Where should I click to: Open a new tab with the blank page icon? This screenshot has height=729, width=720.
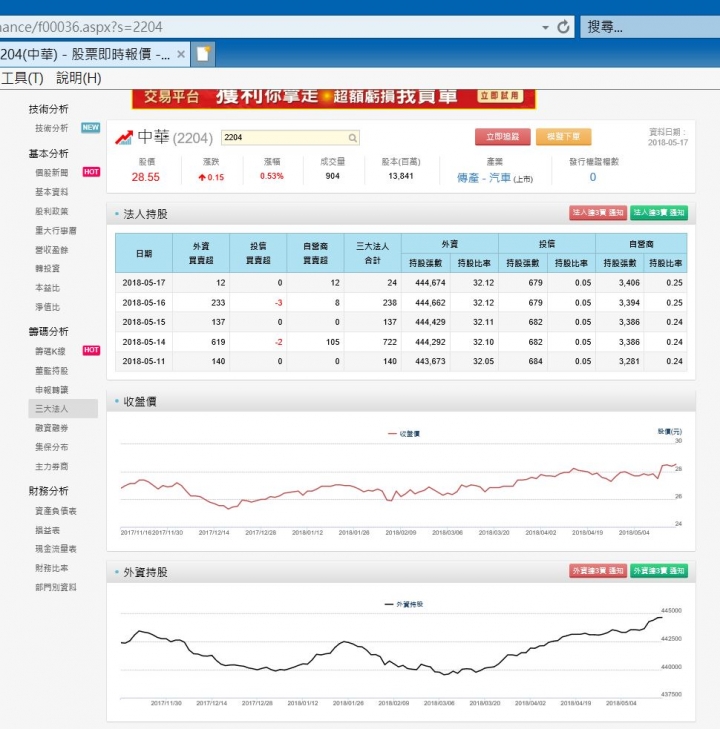[204, 54]
